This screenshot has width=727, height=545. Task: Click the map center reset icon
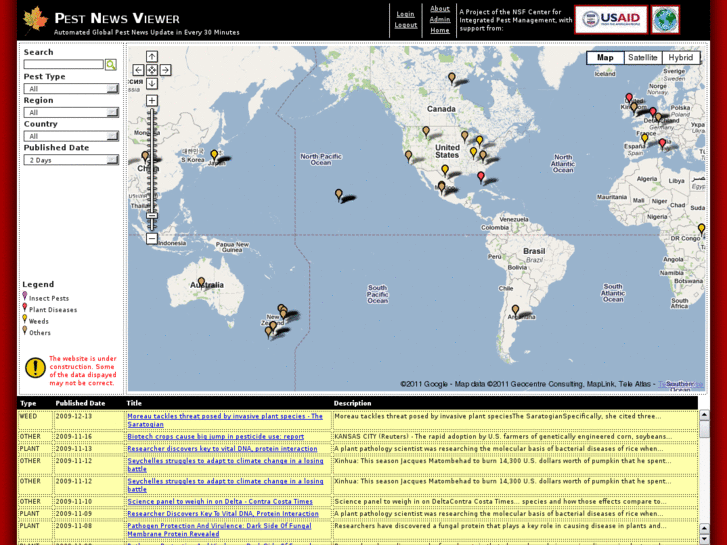[152, 70]
